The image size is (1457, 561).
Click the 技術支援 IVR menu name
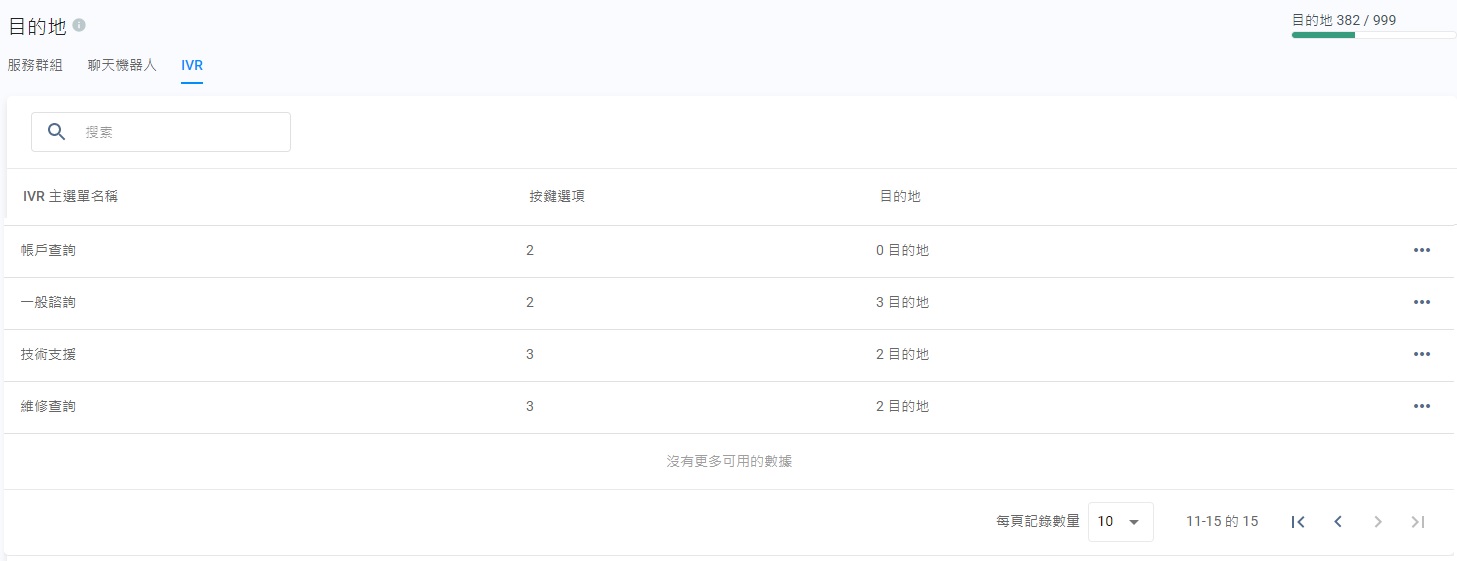pyautogui.click(x=48, y=354)
